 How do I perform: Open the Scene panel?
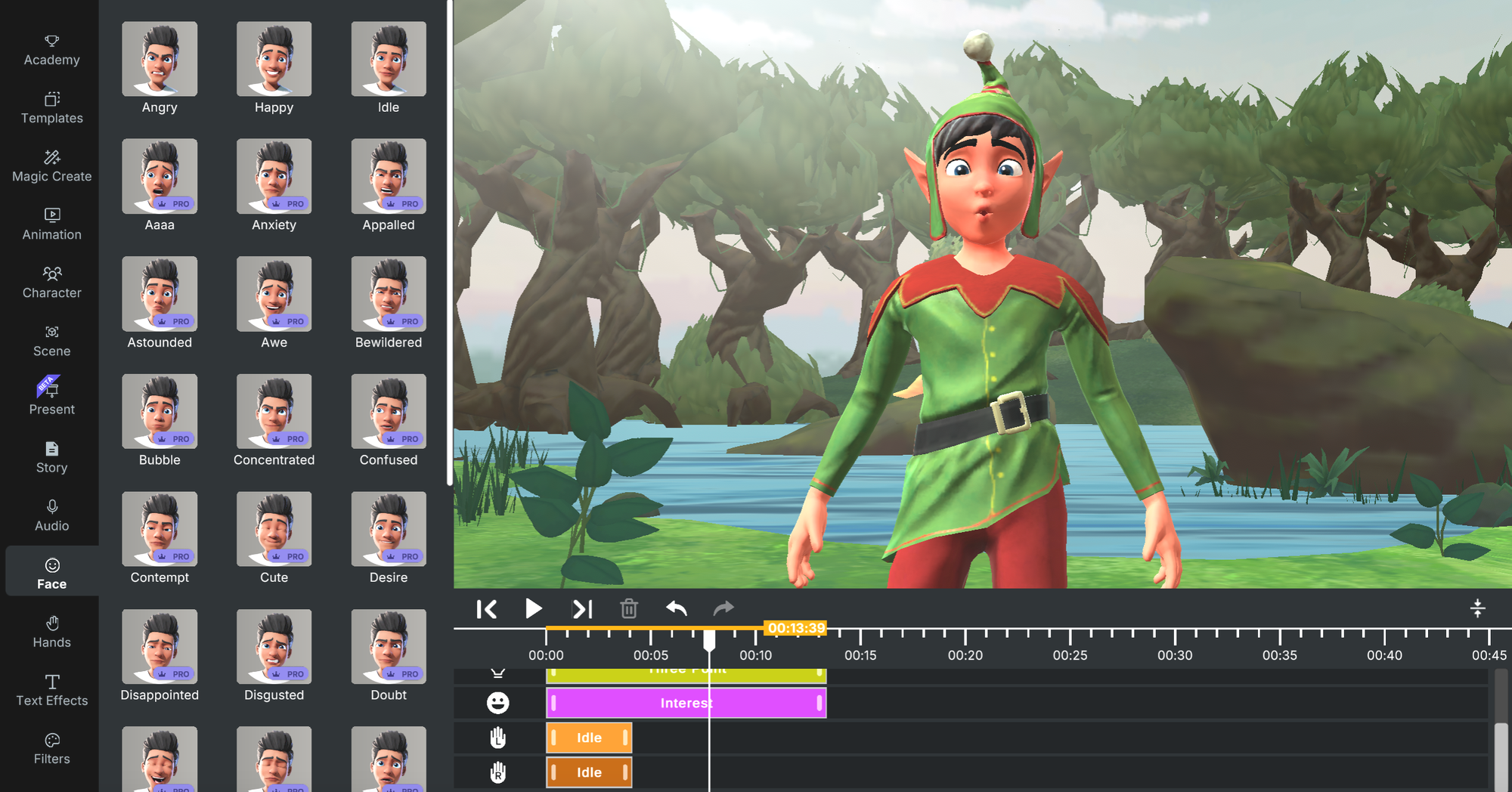pos(51,340)
